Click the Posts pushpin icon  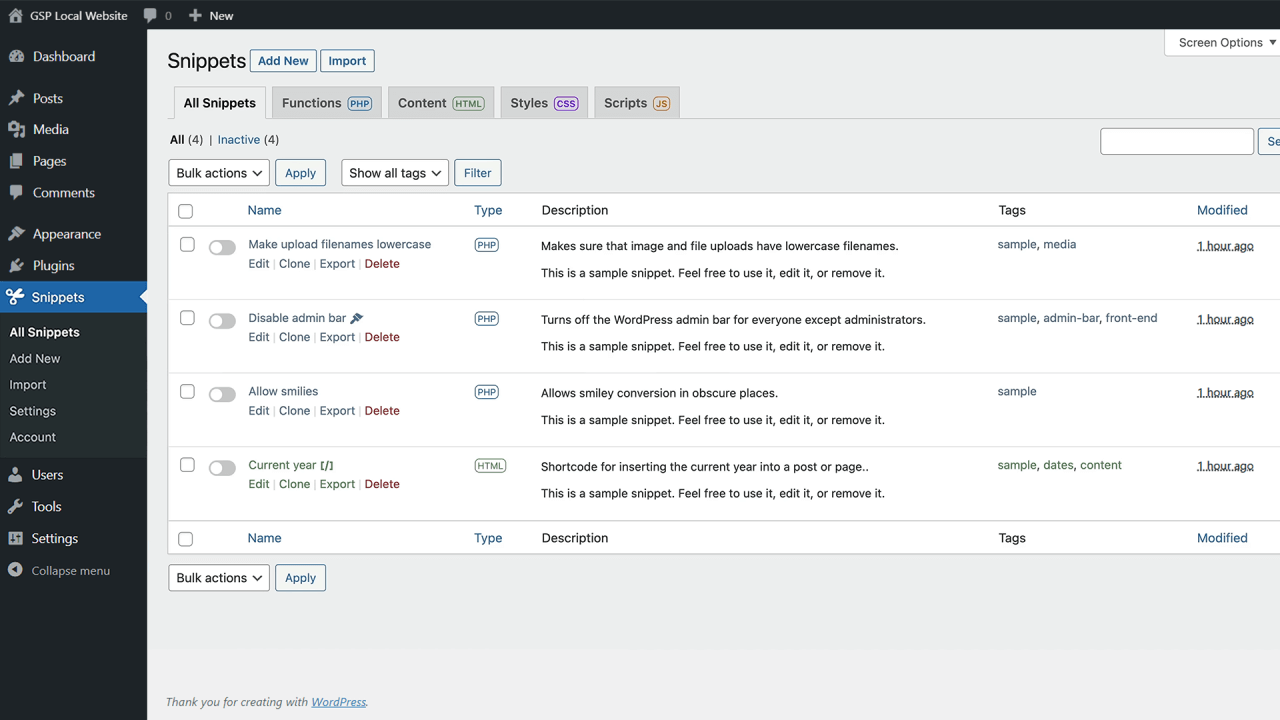[16, 98]
